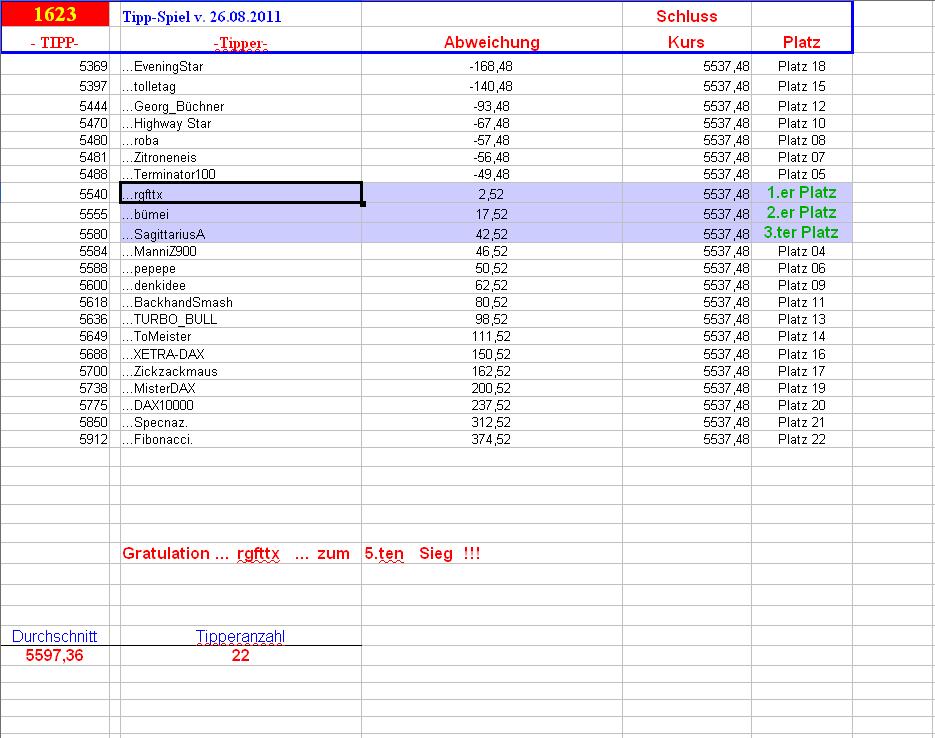Select the cell with tipper EveningStar

[241, 66]
